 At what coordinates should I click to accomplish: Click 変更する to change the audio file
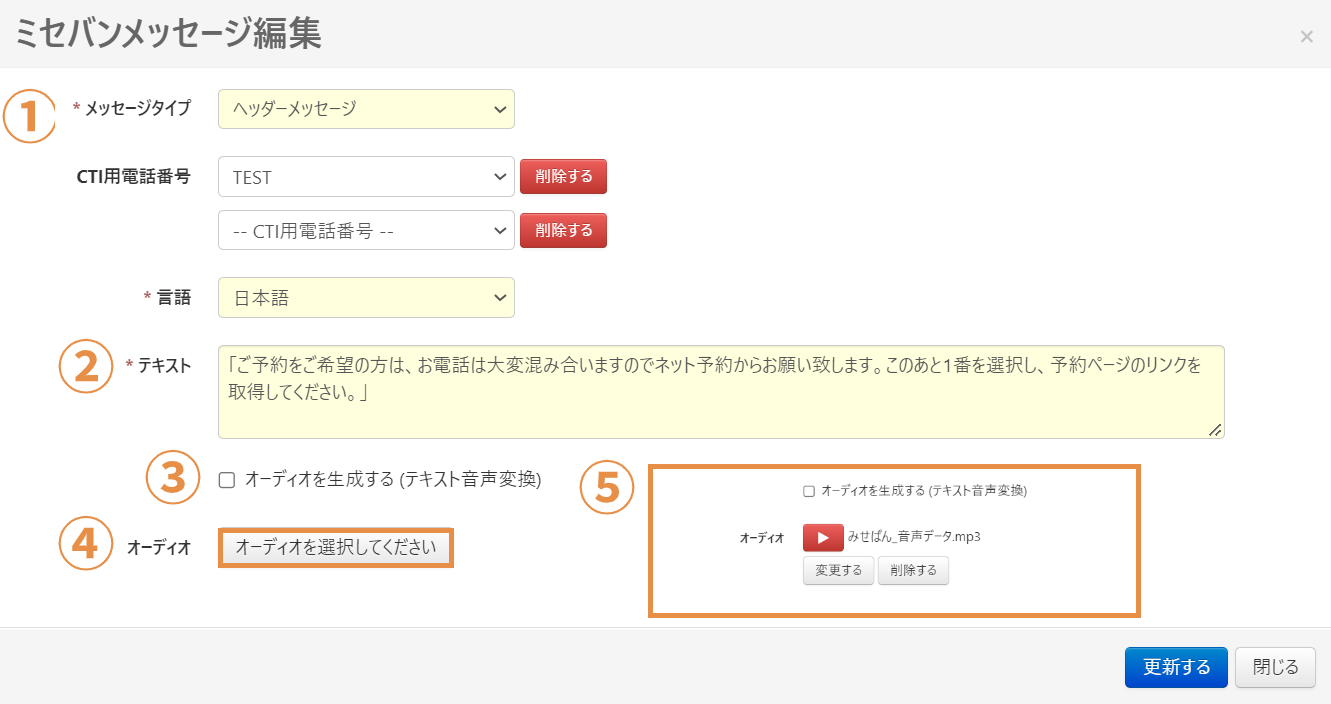pos(838,571)
